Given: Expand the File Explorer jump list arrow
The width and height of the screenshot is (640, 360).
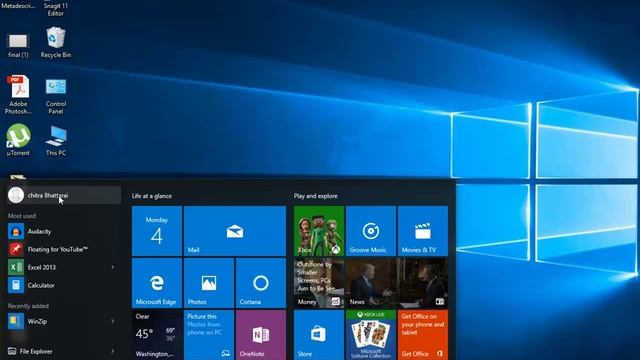Looking at the screenshot, I should point(113,351).
